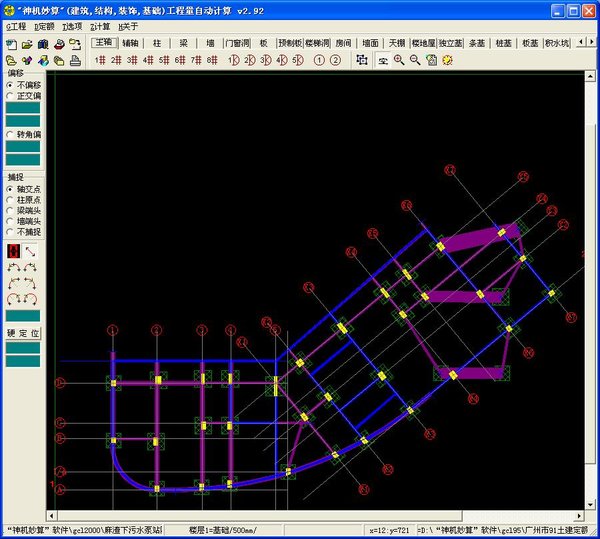The width and height of the screenshot is (600, 539).
Task: Open the 工程 menu
Action: 16,27
